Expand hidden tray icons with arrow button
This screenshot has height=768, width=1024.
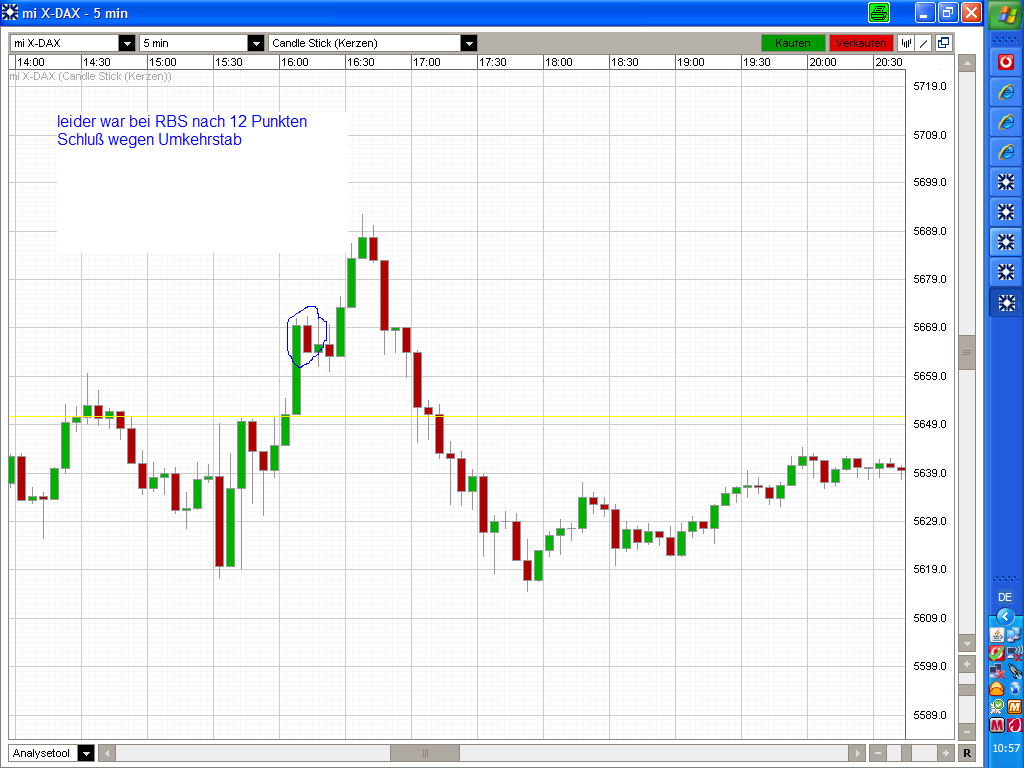[x=1006, y=616]
